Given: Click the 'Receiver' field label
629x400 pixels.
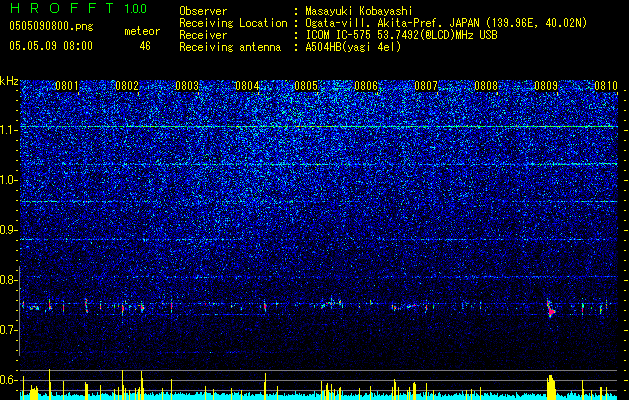Looking at the screenshot, I should point(203,35).
